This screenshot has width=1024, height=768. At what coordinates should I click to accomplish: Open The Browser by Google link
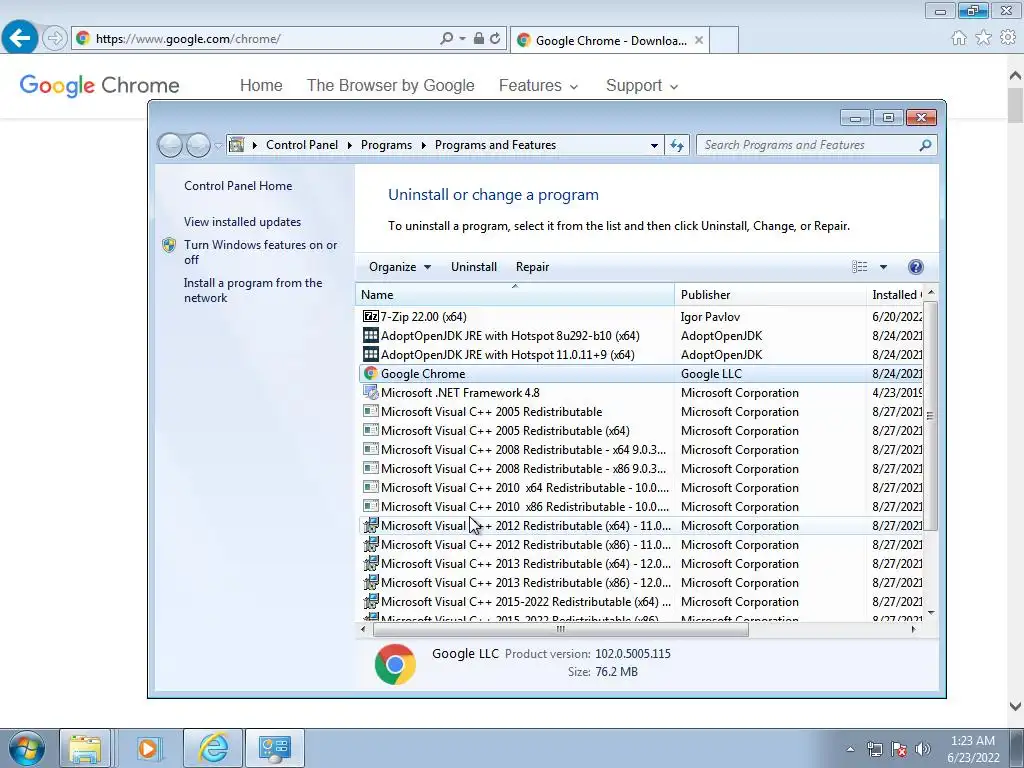click(391, 86)
